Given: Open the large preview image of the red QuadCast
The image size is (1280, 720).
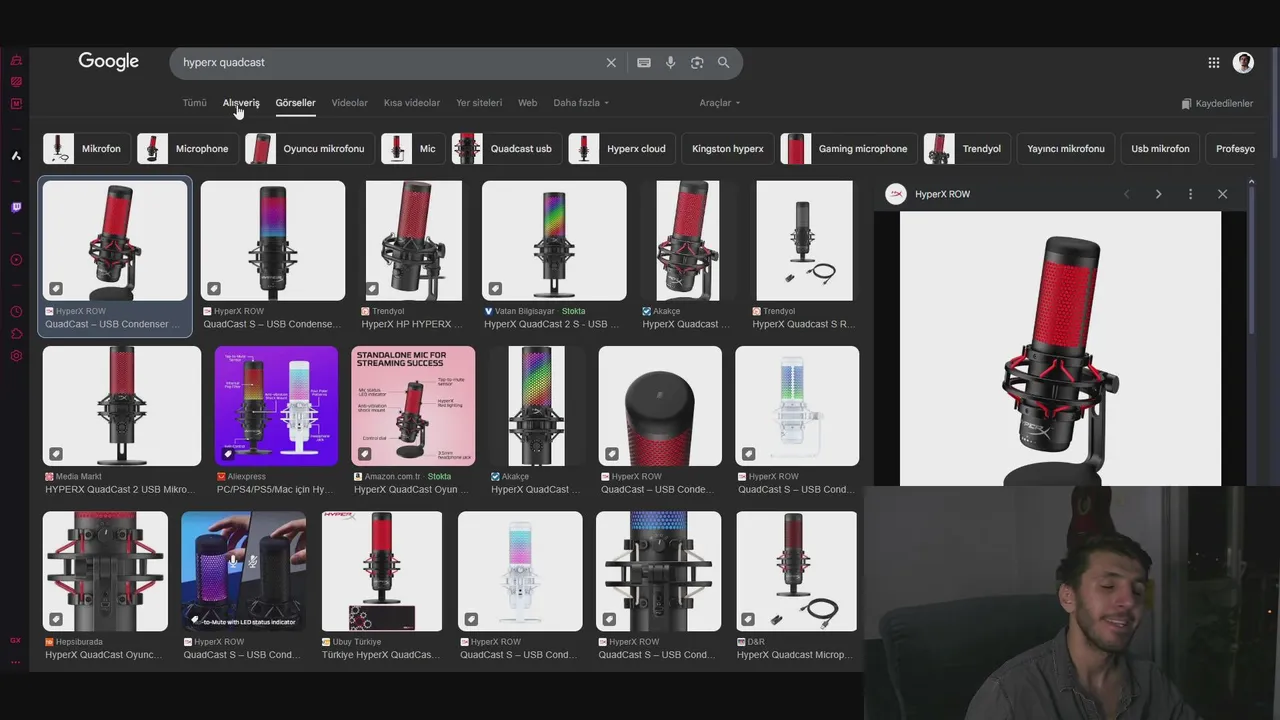Looking at the screenshot, I should (1060, 348).
